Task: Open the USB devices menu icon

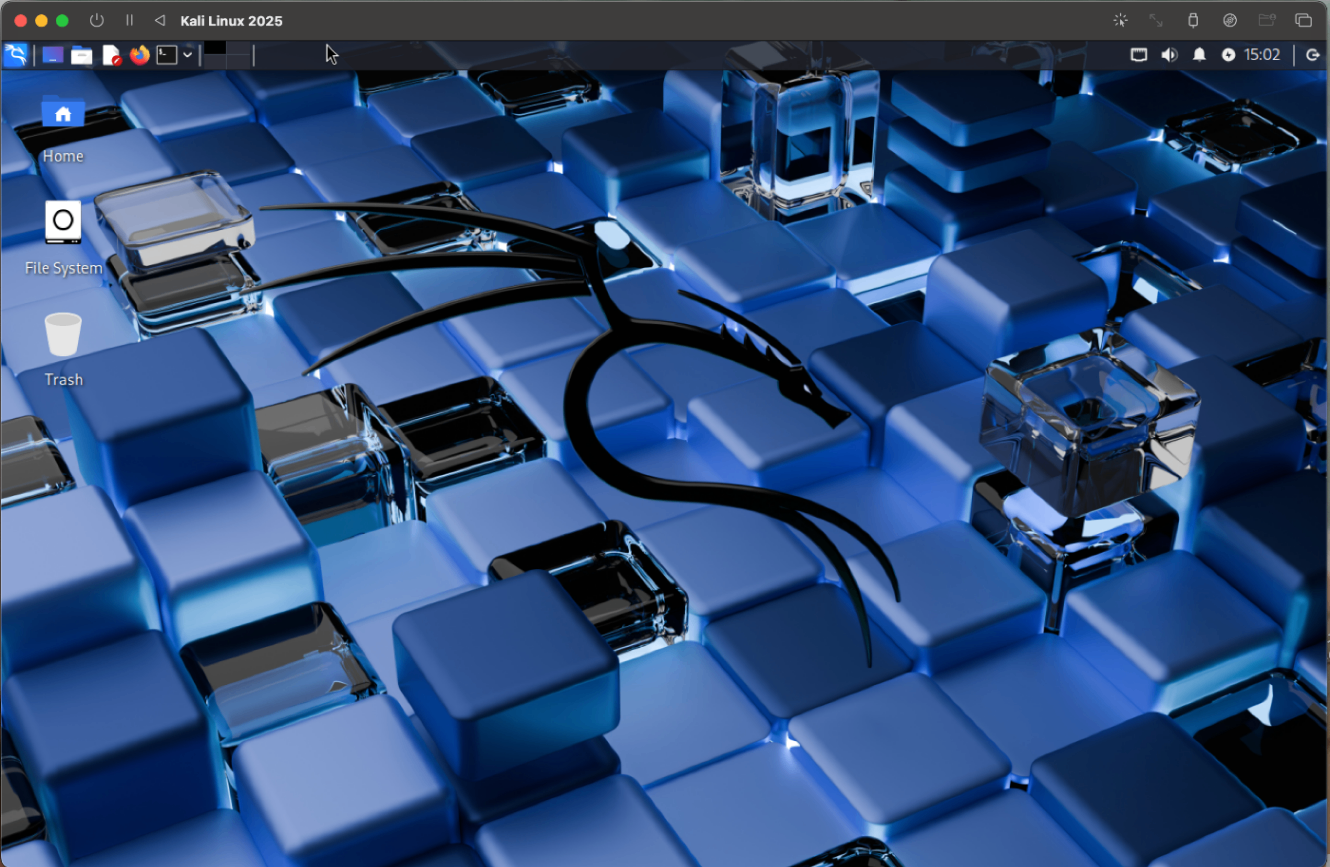Action: (1192, 20)
